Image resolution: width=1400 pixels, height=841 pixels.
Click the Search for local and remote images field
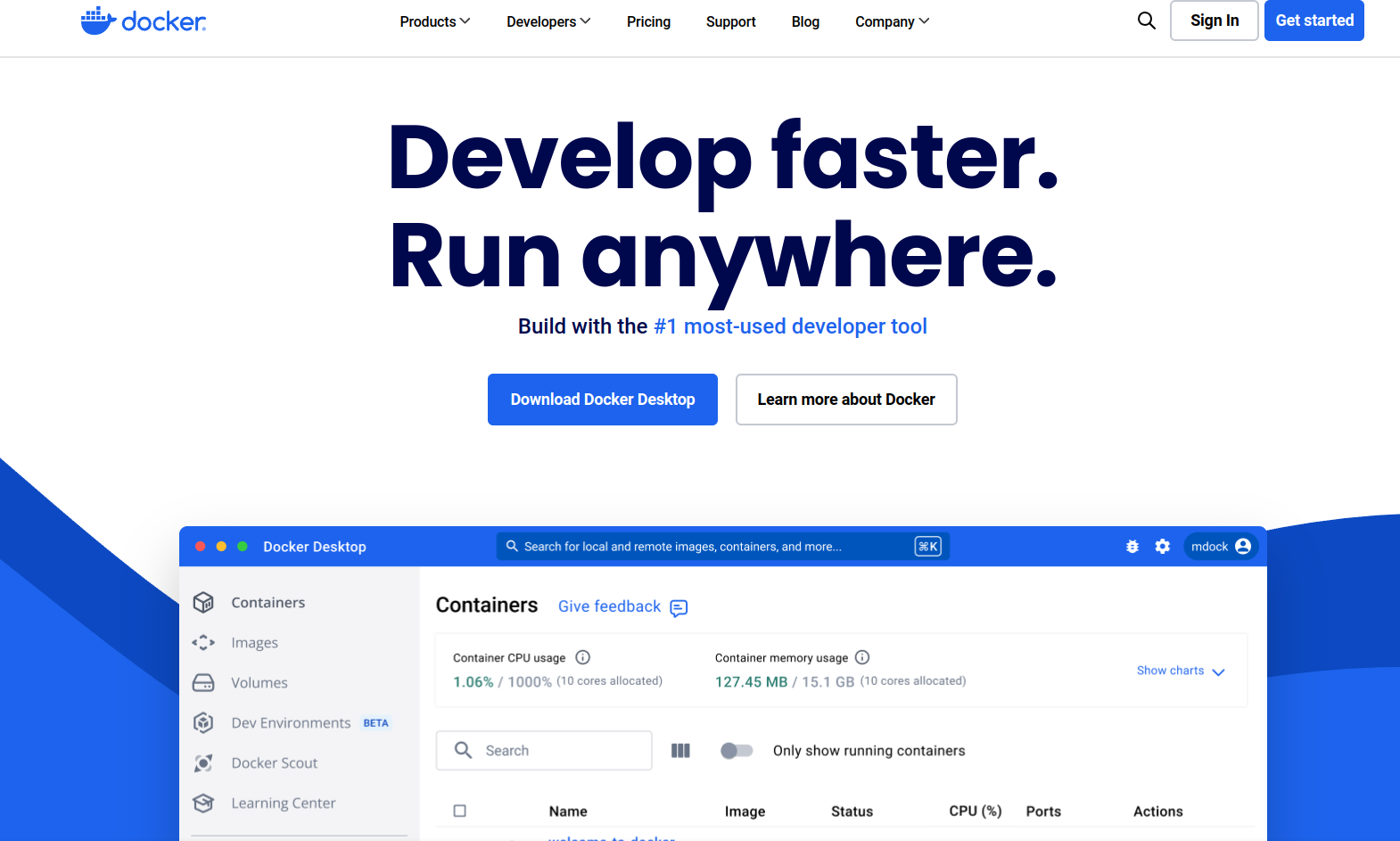pyautogui.click(x=723, y=547)
